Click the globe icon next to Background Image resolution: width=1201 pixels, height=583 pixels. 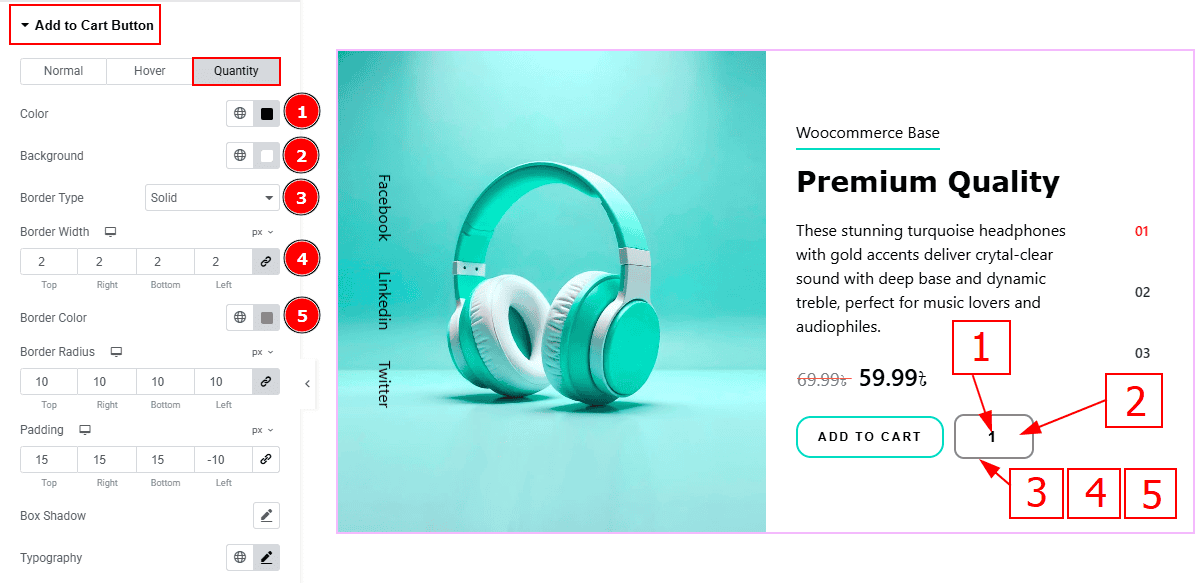click(x=240, y=156)
